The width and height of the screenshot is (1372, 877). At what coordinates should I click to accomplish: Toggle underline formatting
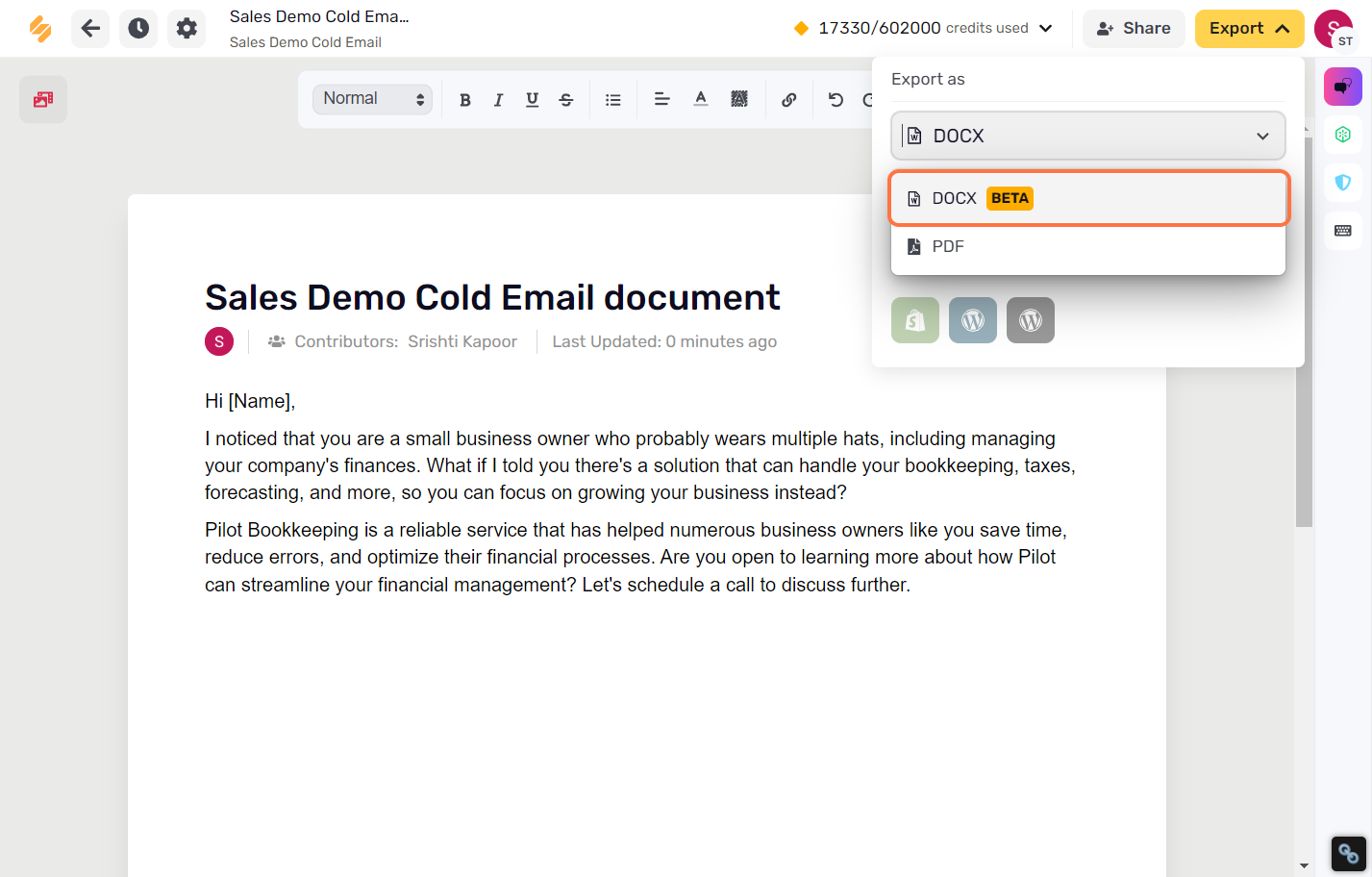[x=532, y=99]
